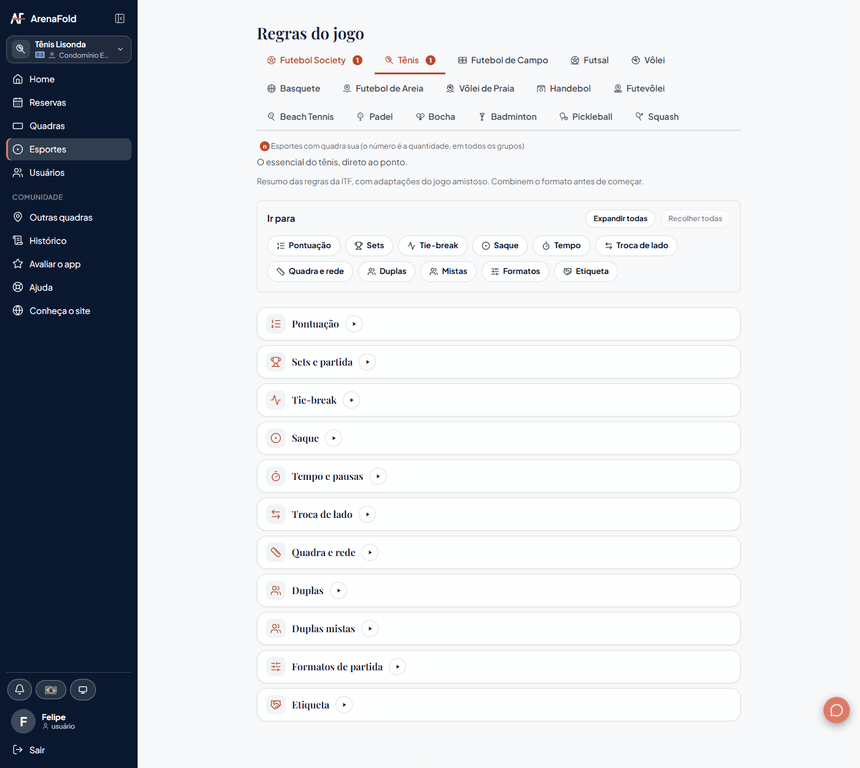Expand the Tie-break section arrow

click(352, 400)
